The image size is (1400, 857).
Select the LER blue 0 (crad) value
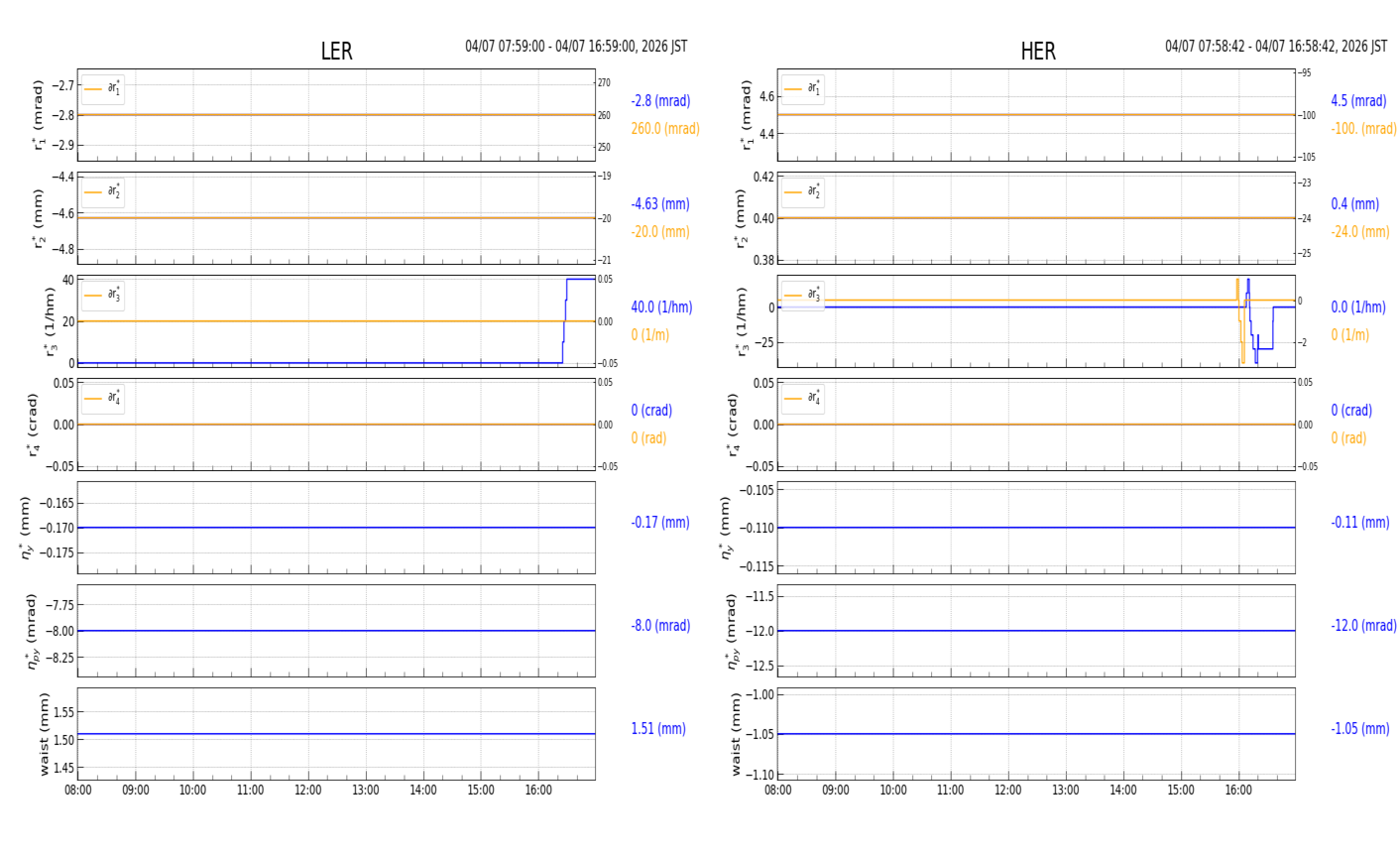click(651, 411)
